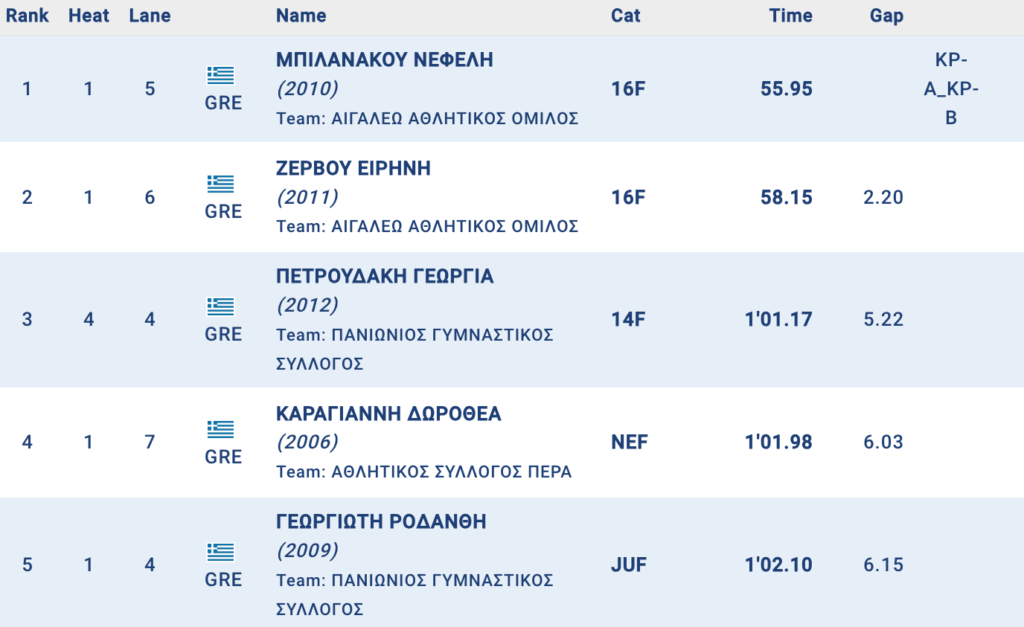Sort results by the Rank column header

[27, 16]
